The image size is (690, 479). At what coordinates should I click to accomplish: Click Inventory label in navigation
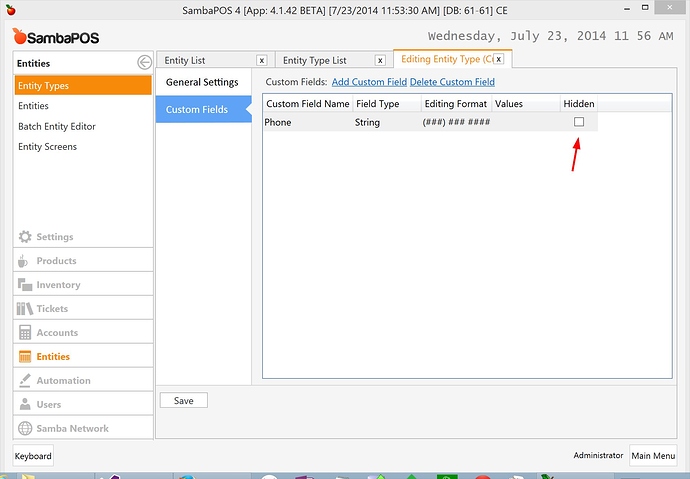(59, 285)
